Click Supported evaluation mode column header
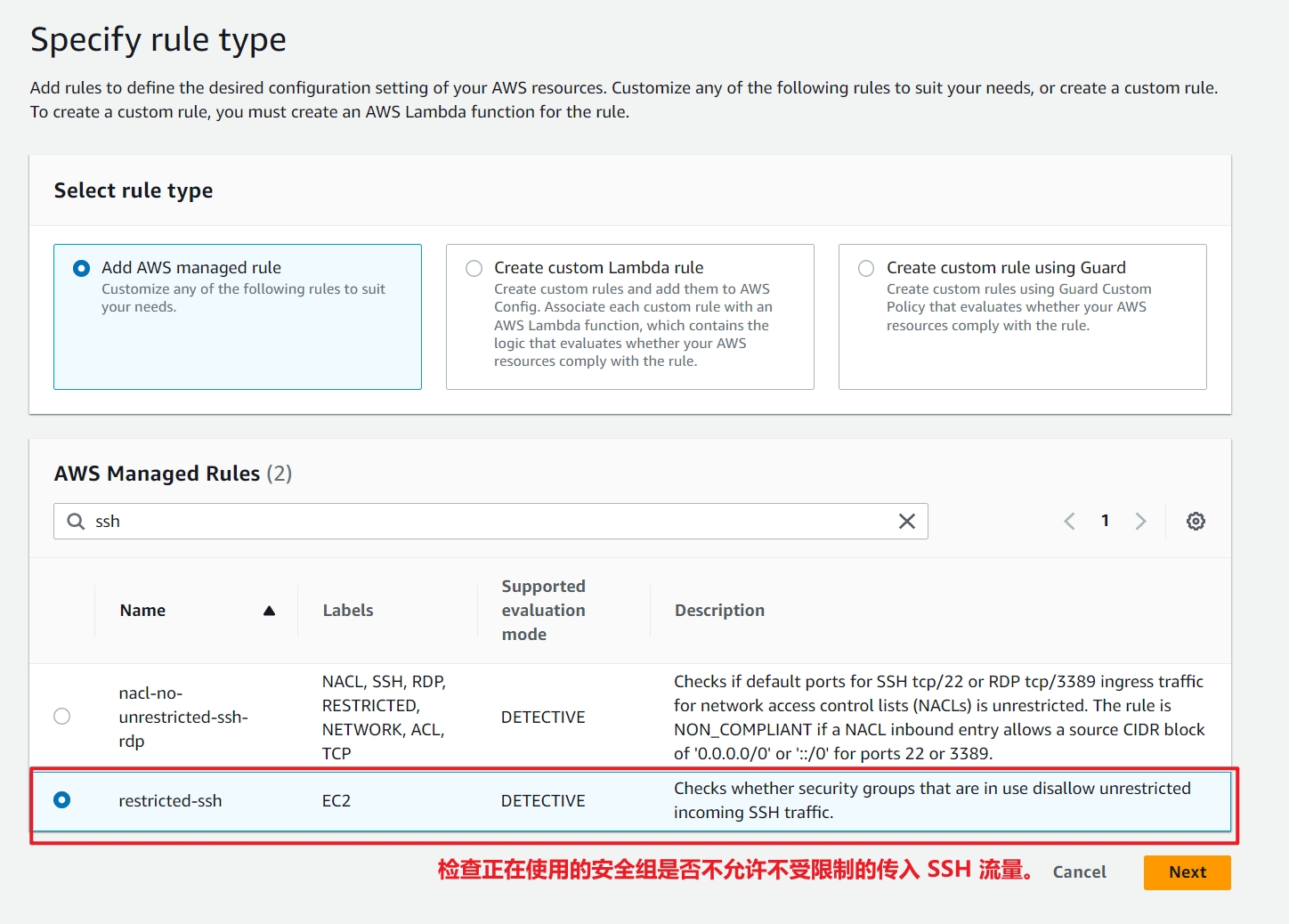 tap(543, 611)
